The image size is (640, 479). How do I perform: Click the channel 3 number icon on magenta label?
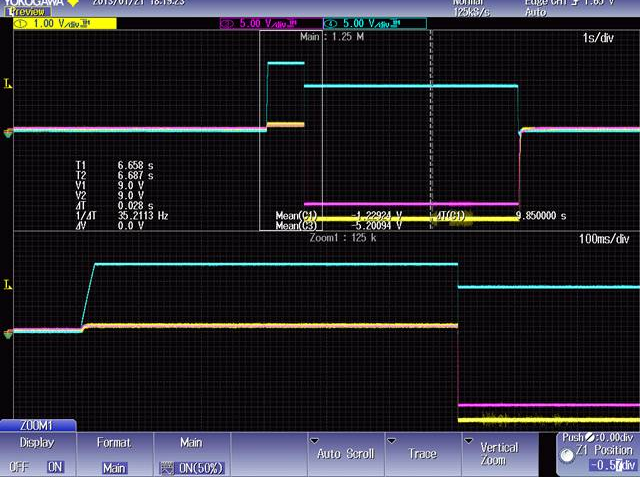pyautogui.click(x=228, y=24)
